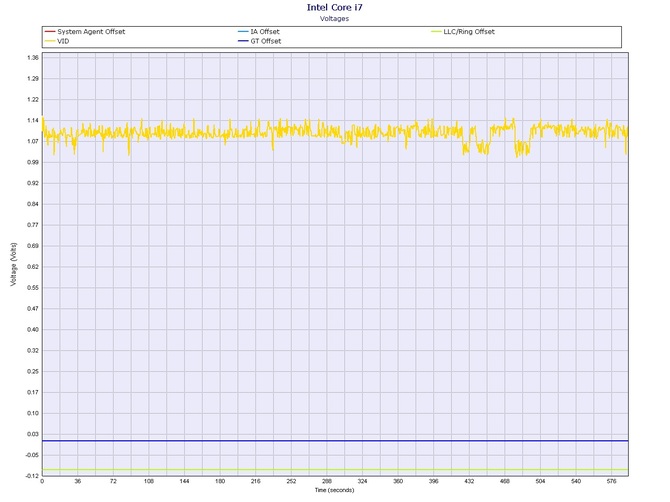Click the red System Agent Offset color line
Image resolution: width=670 pixels, height=502 pixels.
[x=50, y=32]
